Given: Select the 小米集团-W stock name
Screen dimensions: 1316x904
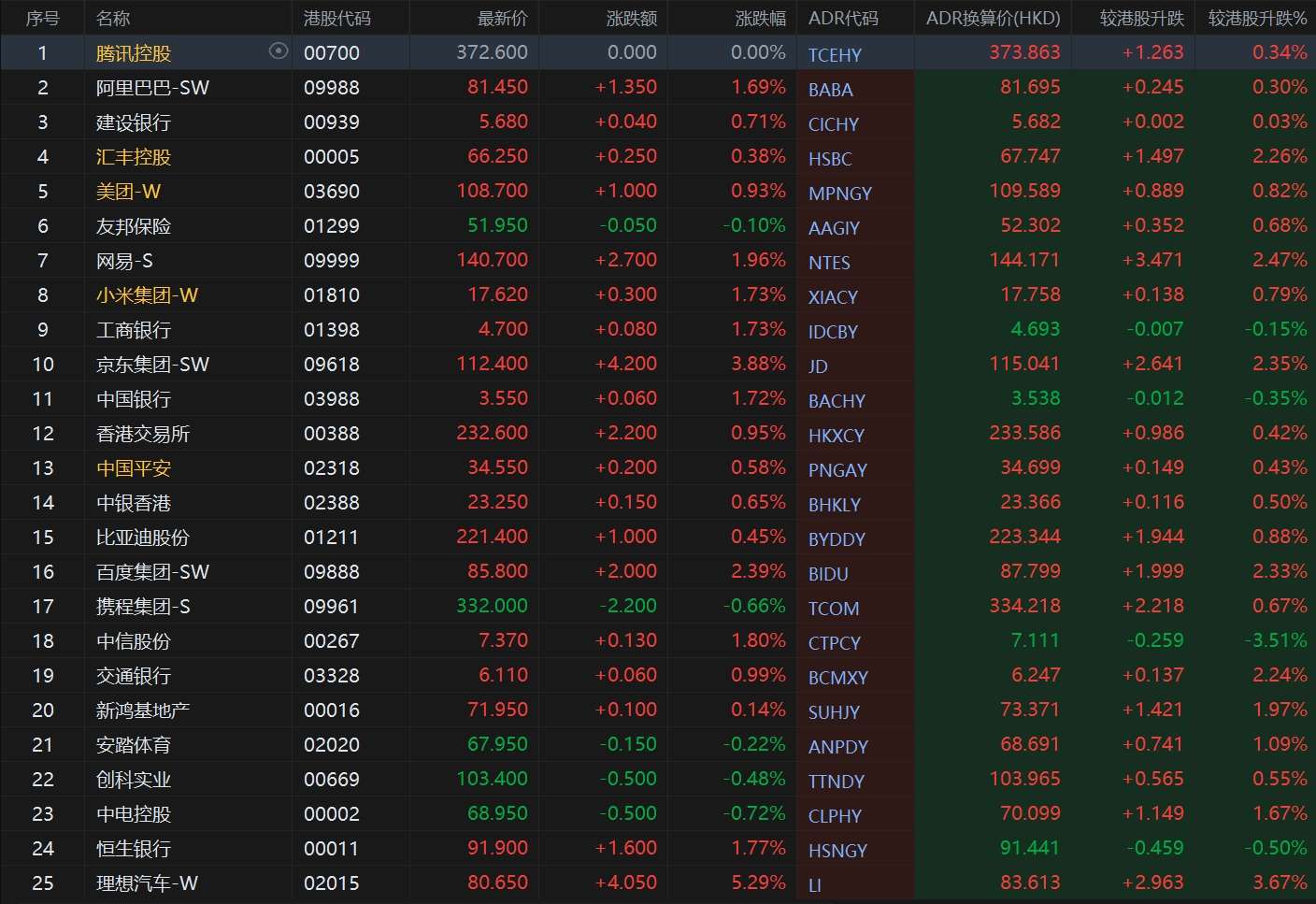Looking at the screenshot, I should point(147,295).
